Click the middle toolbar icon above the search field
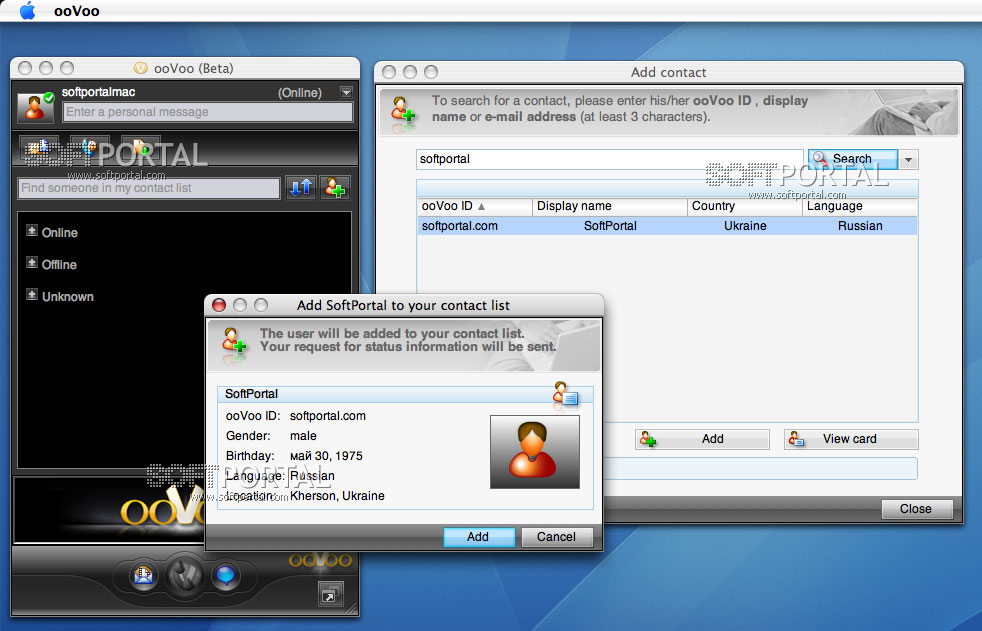982x631 pixels. [x=90, y=148]
